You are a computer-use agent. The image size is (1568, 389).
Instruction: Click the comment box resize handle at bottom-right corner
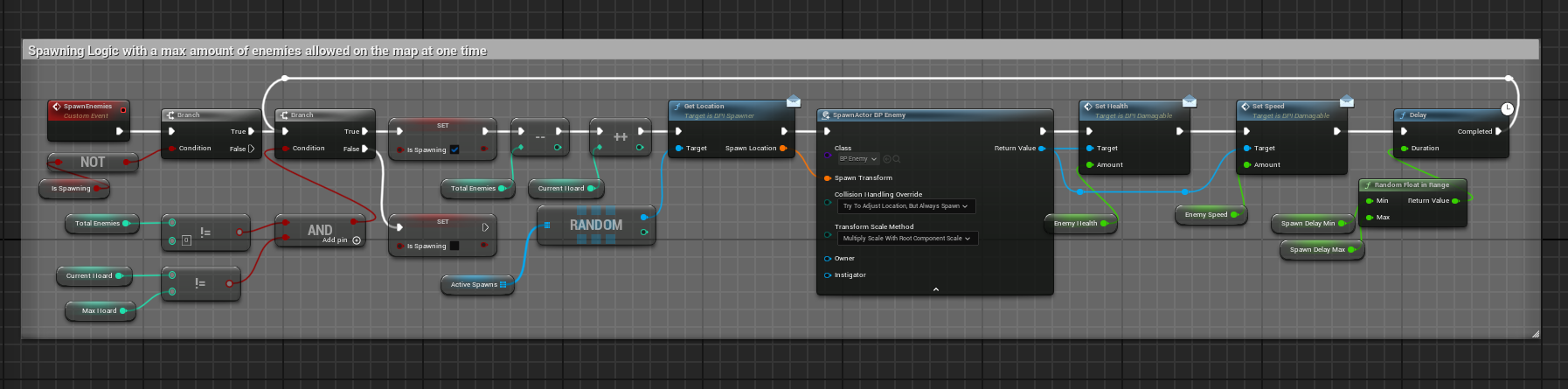(1535, 334)
